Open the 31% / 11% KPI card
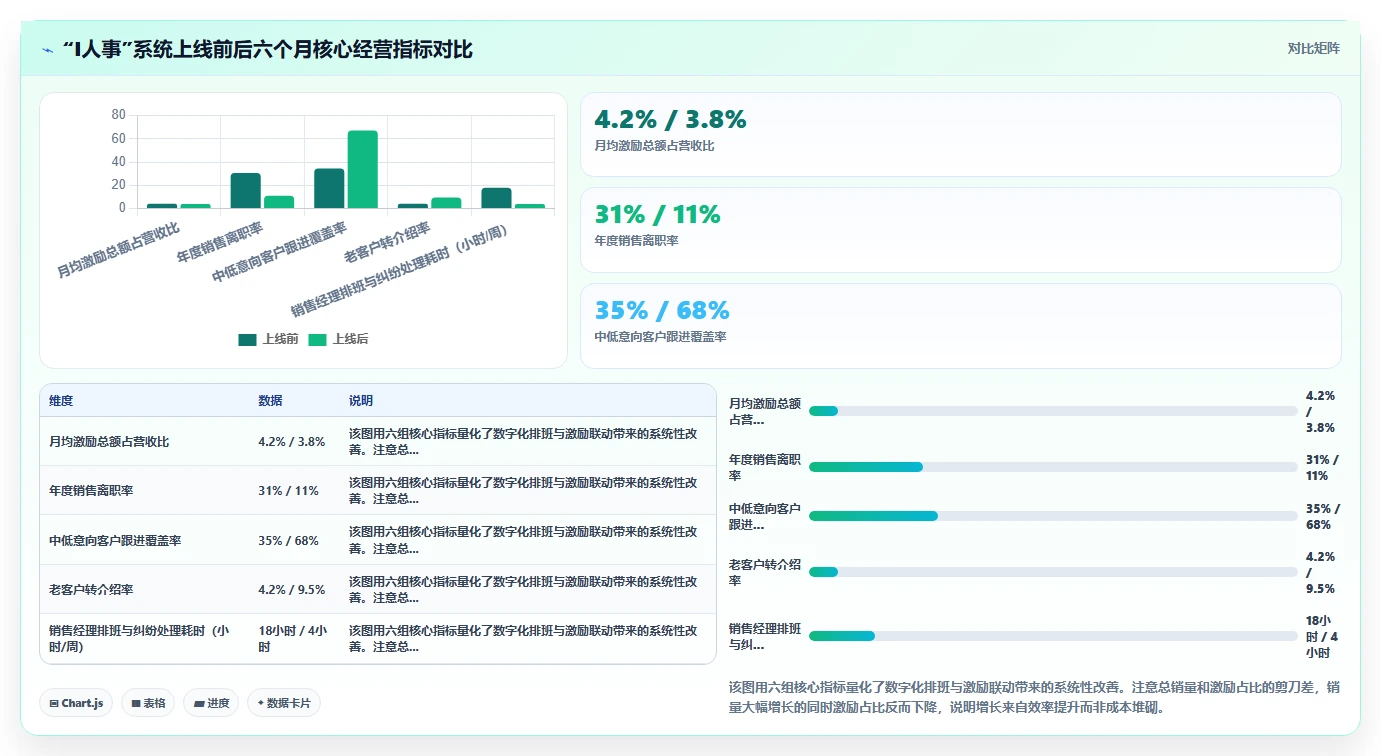 pyautogui.click(x=960, y=230)
